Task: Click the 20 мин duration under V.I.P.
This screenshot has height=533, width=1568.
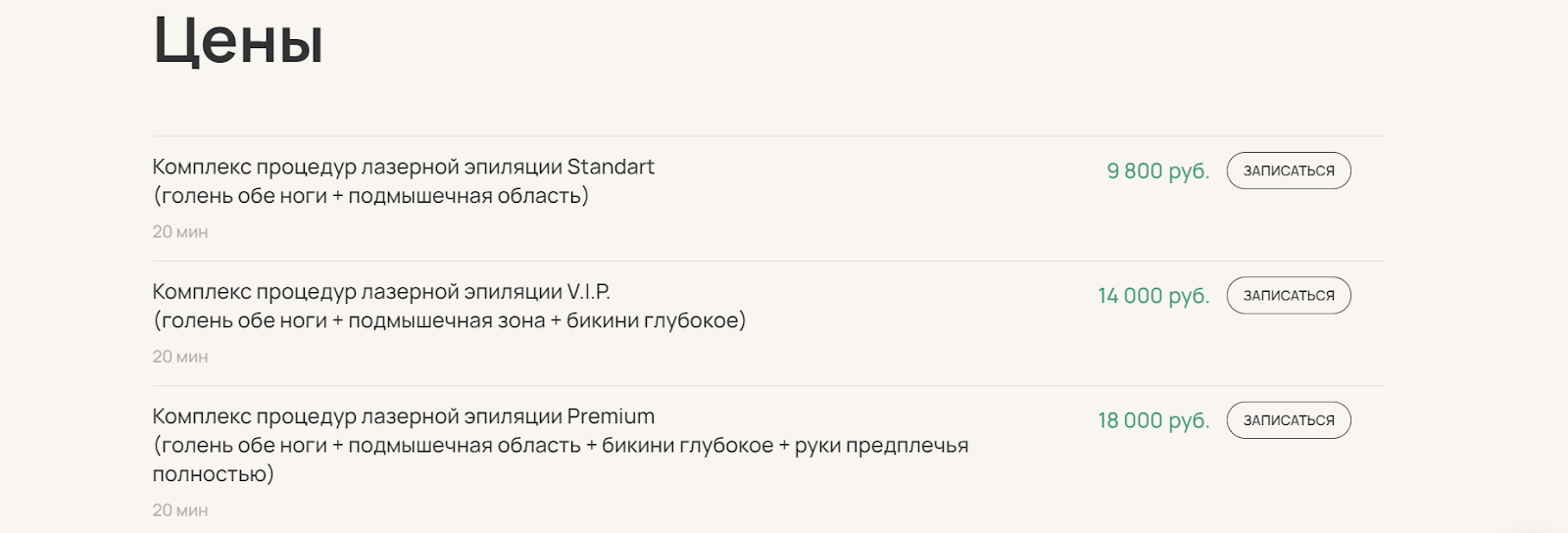Action: point(180,357)
